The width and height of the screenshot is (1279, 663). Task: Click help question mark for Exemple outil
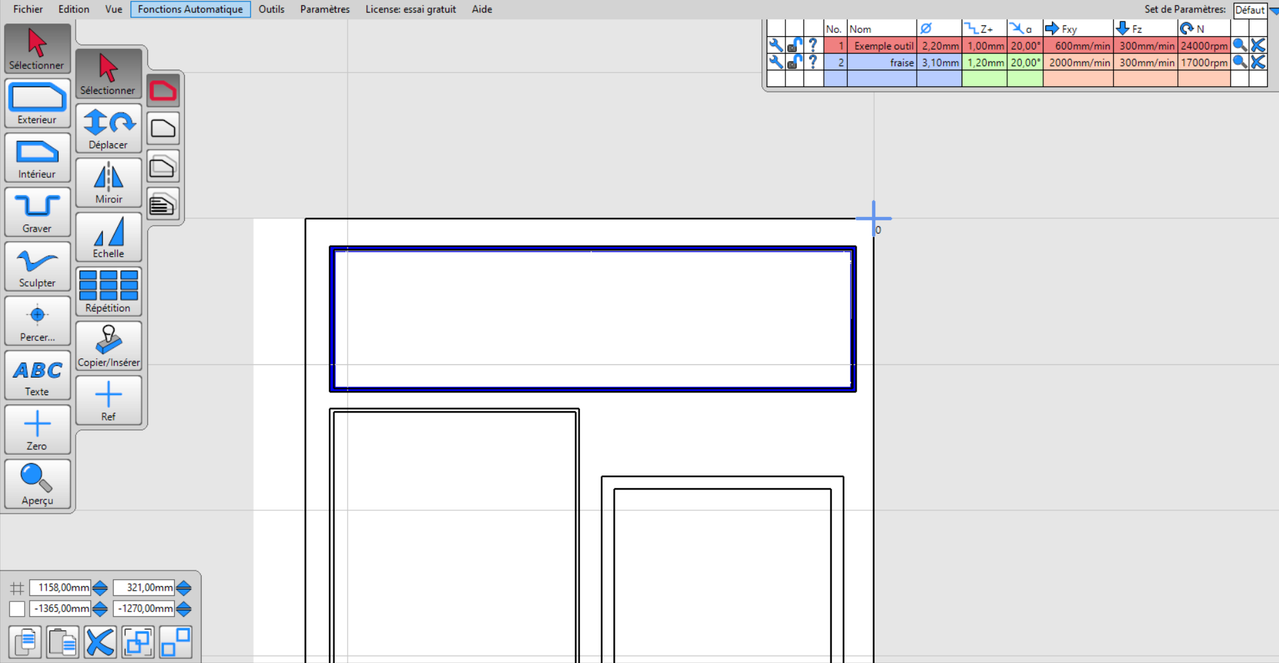(x=813, y=46)
